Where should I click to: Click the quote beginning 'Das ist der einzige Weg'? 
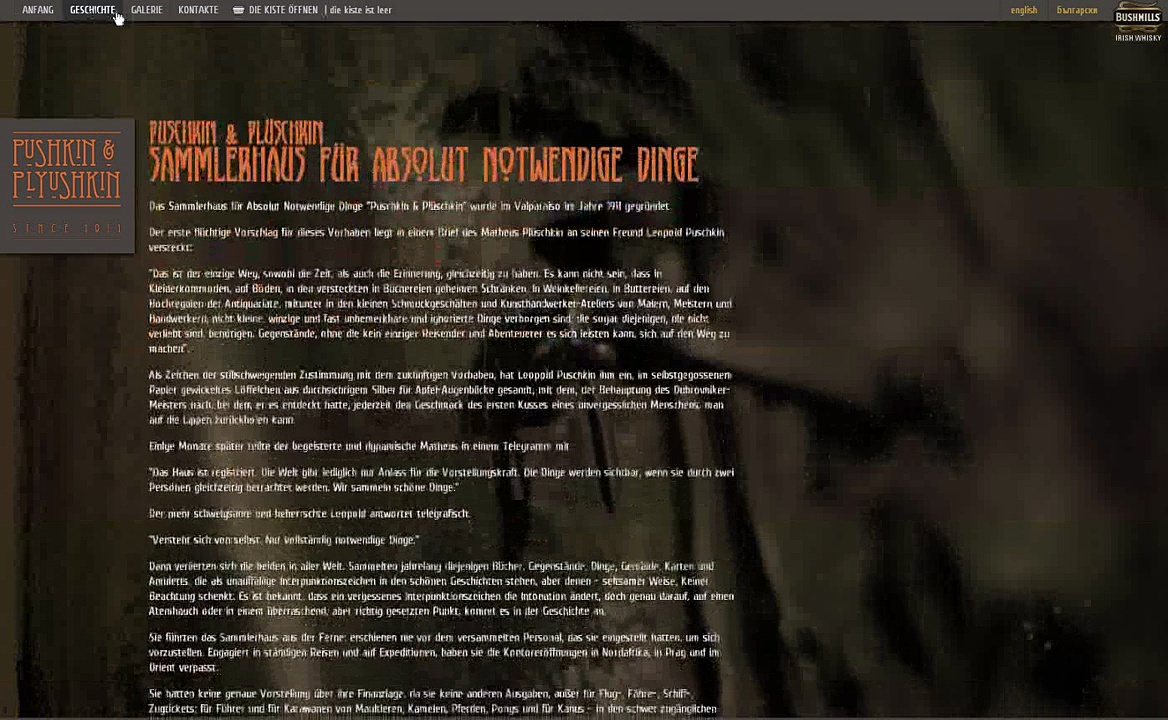440,311
